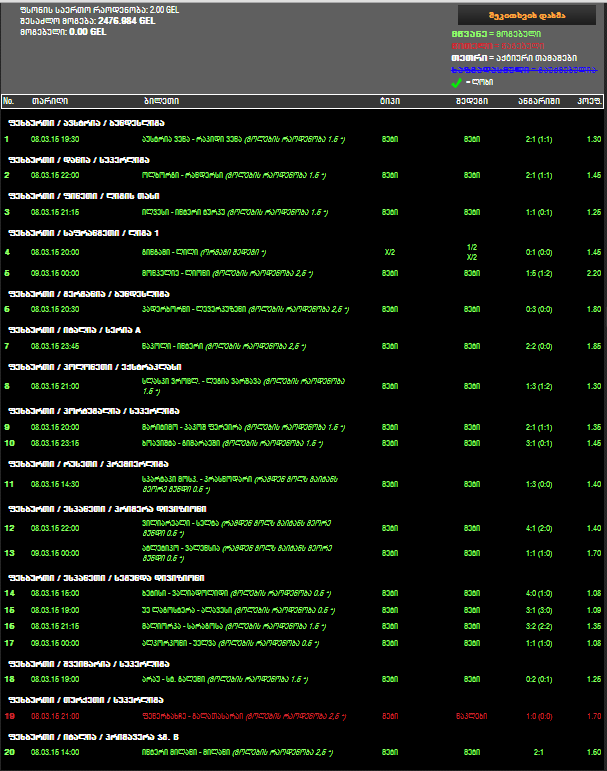This screenshot has height=771, width=607.
Task: Click the 1.85 odds value in row 7
Action: (593, 346)
